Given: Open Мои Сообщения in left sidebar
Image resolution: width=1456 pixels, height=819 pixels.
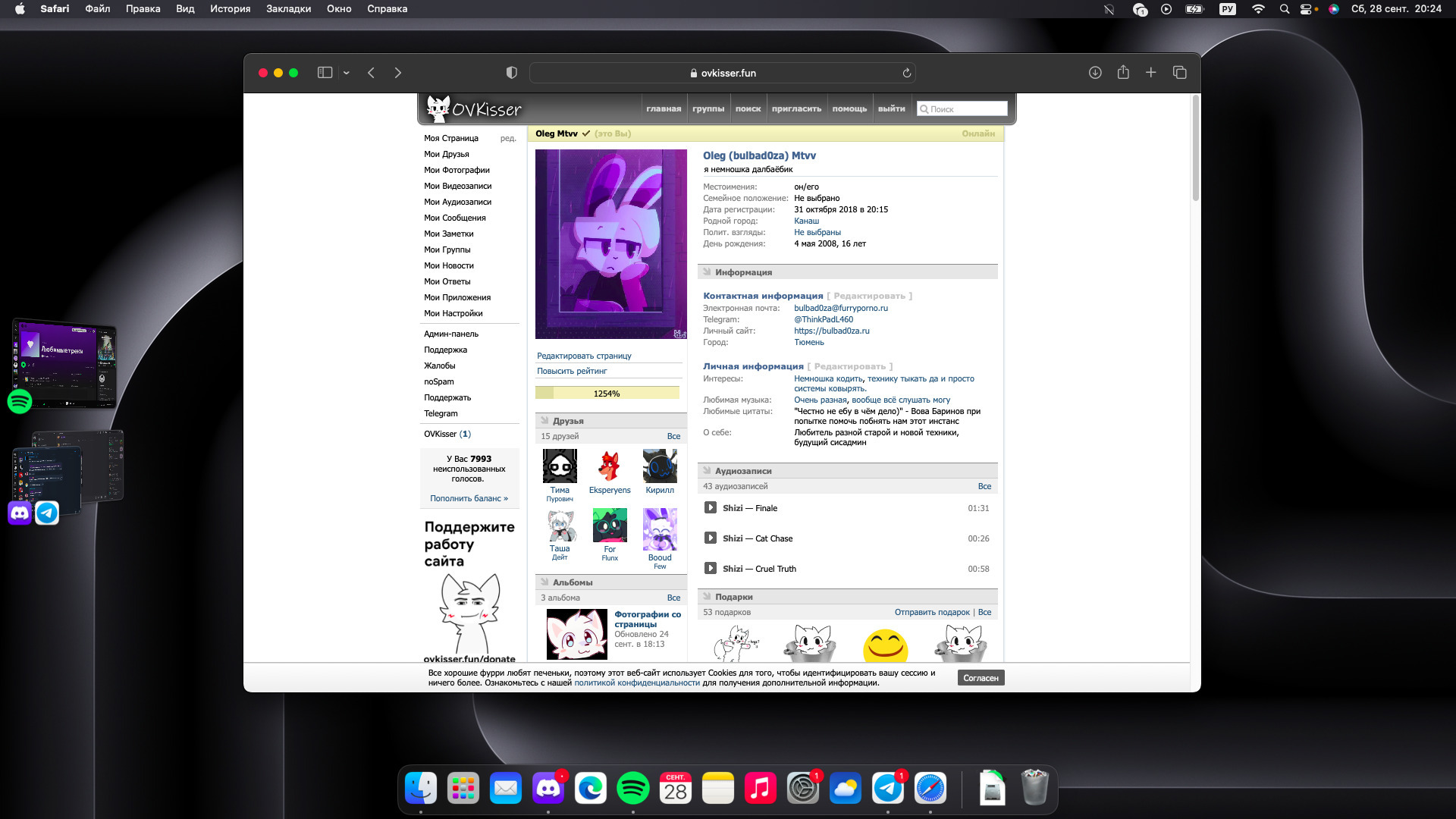Looking at the screenshot, I should [454, 218].
